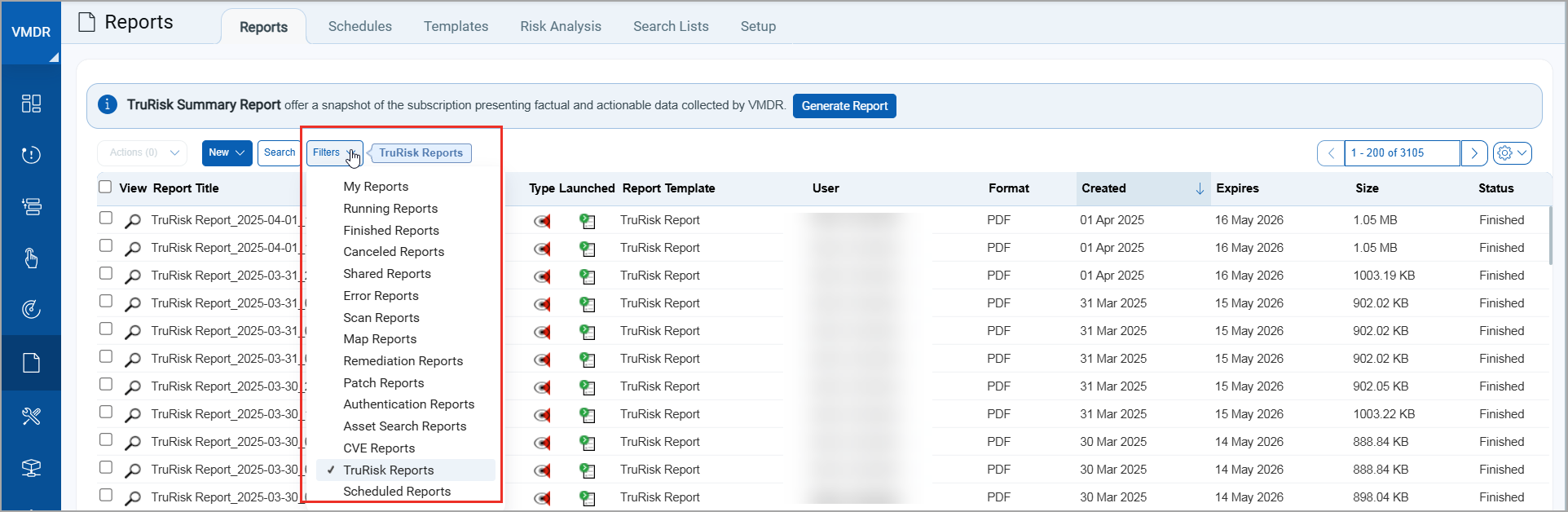
Task: Open the Filters dropdown
Action: [x=333, y=152]
